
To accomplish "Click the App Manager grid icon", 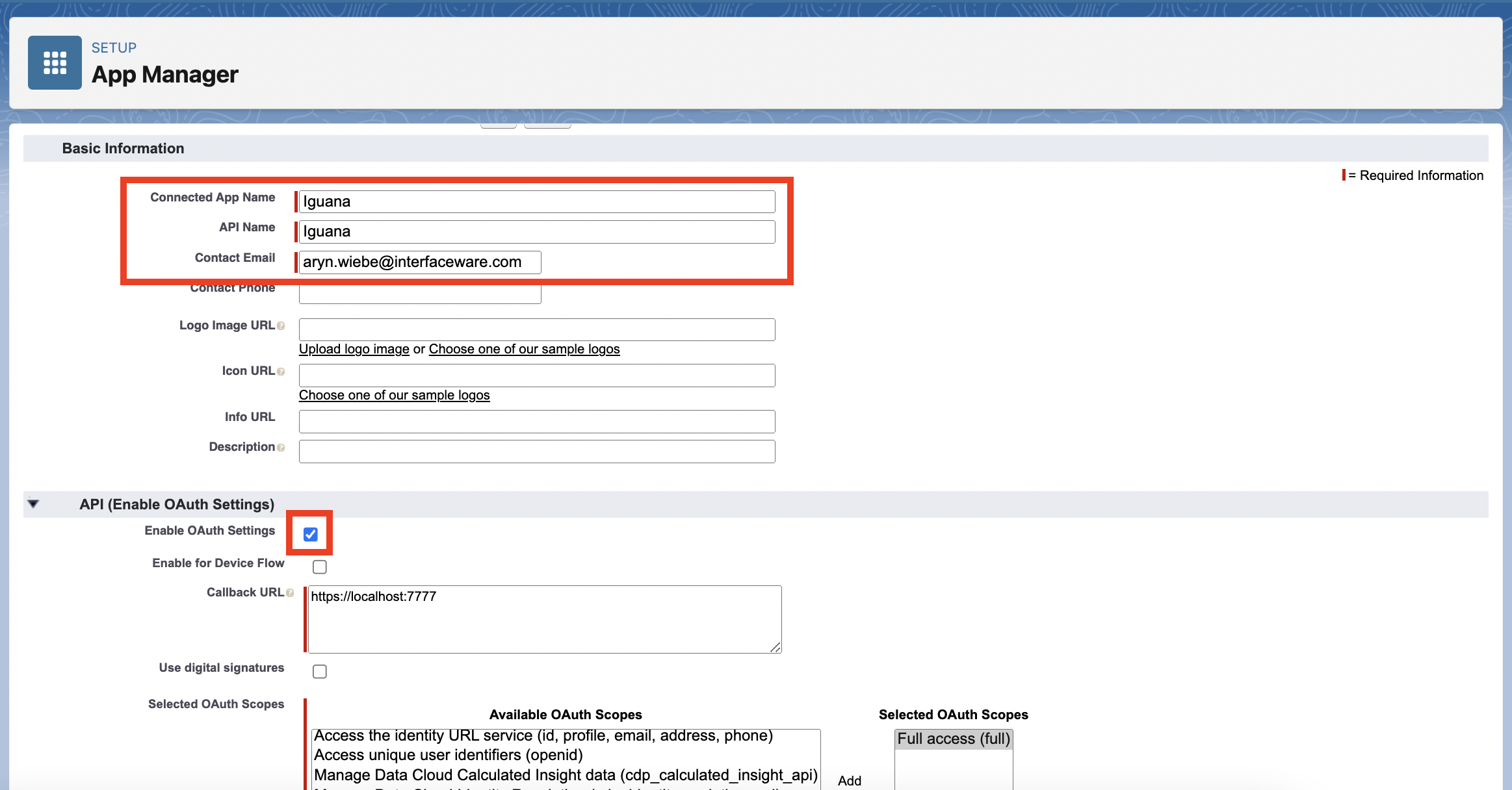I will (55, 62).
